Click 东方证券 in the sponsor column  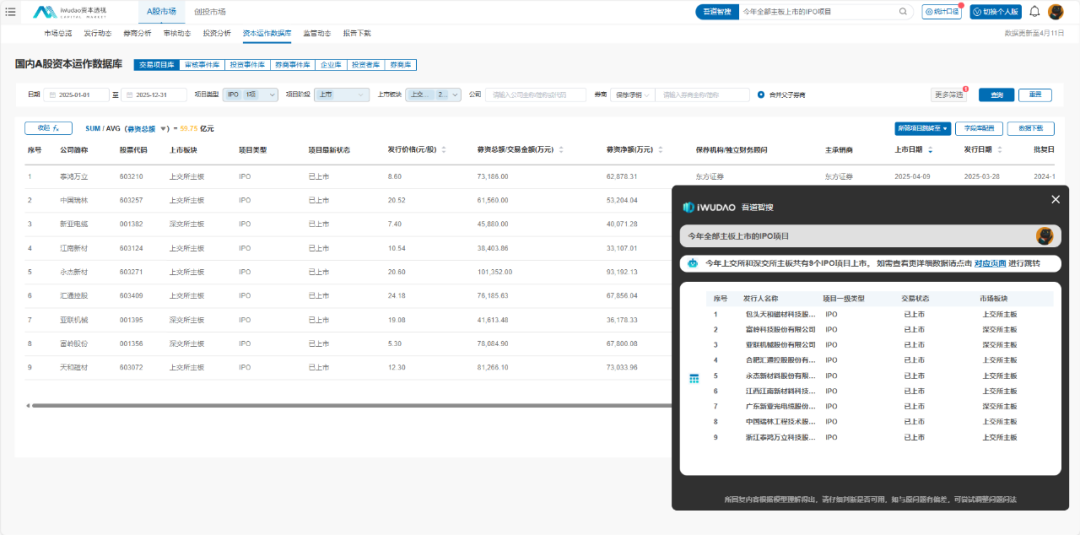[710, 176]
